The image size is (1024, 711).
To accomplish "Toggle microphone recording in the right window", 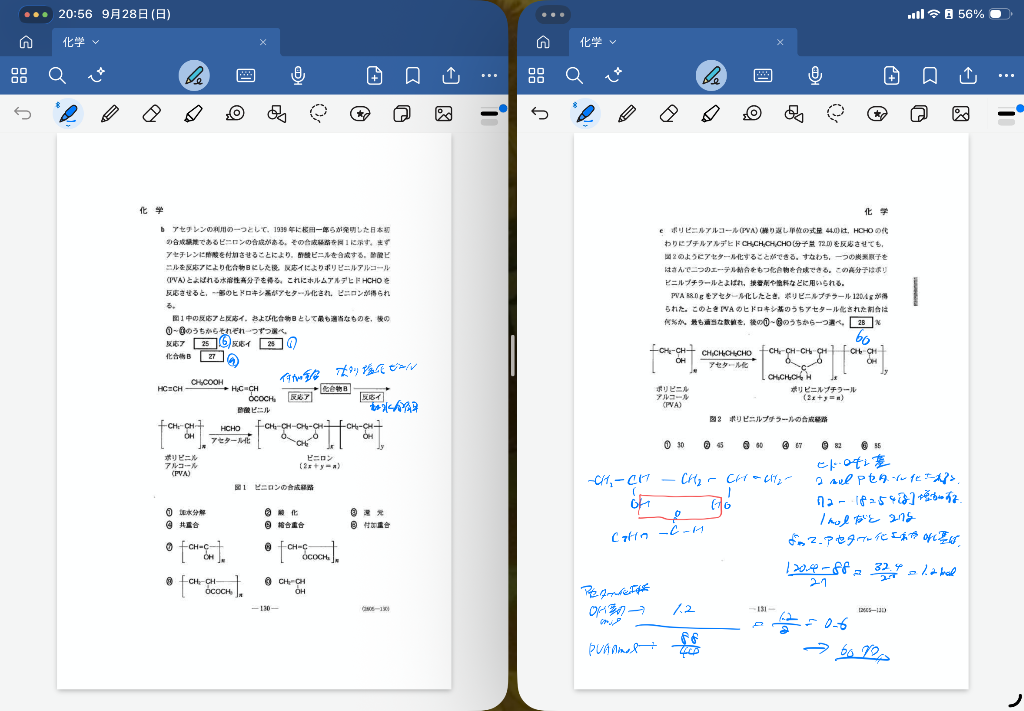I will [x=815, y=75].
